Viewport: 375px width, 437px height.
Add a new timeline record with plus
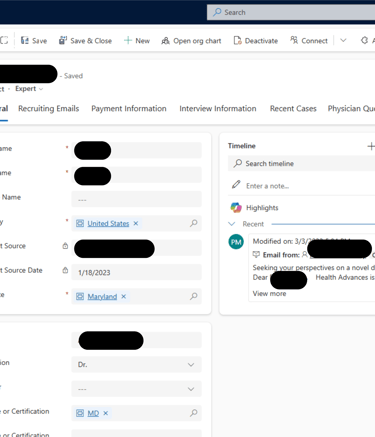371,146
